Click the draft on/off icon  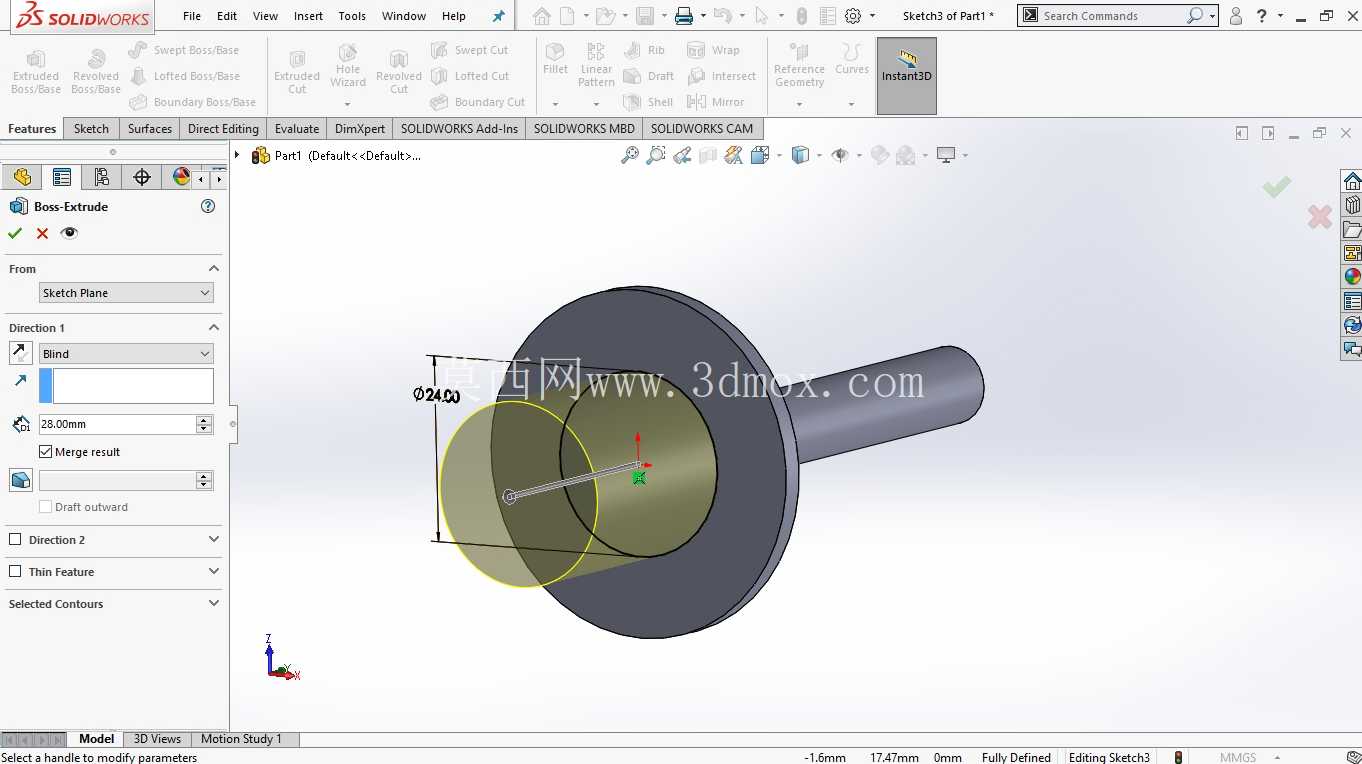tap(20, 480)
